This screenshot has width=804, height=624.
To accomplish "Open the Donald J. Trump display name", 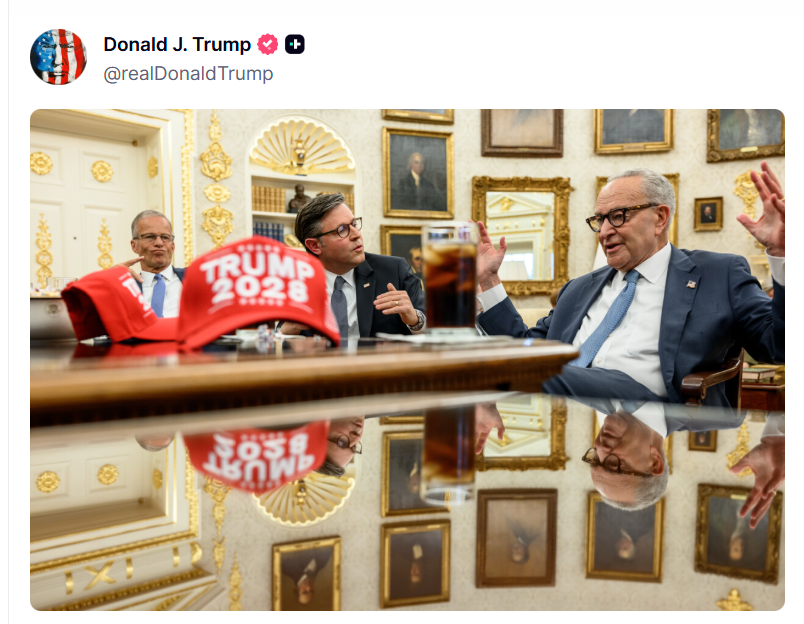I will pyautogui.click(x=177, y=45).
